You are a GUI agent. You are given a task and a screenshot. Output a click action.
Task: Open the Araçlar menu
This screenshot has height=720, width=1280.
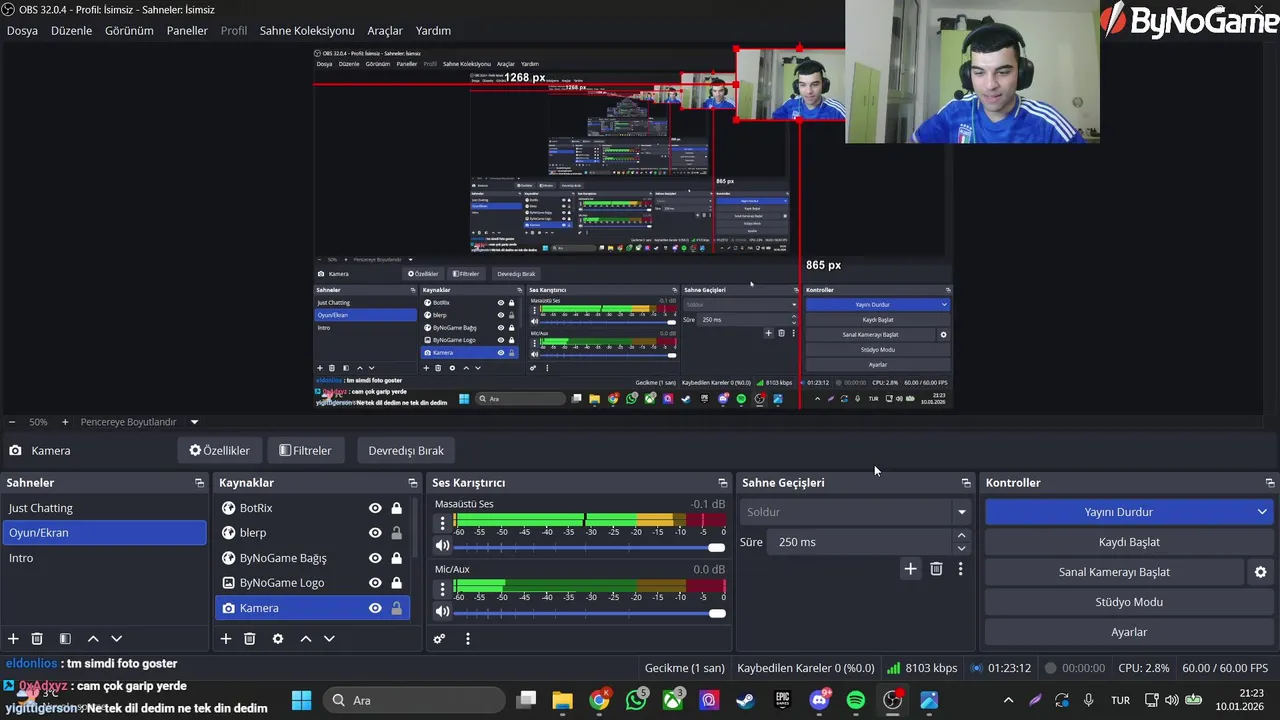tap(385, 31)
